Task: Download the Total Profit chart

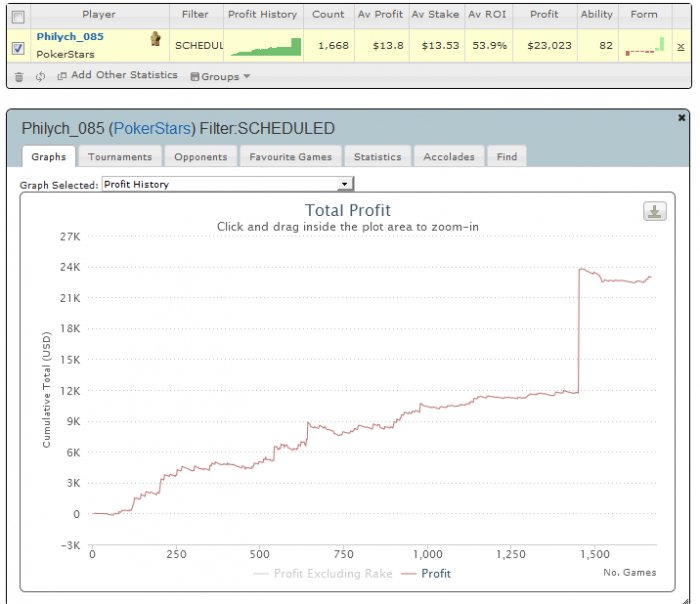Action: 655,211
